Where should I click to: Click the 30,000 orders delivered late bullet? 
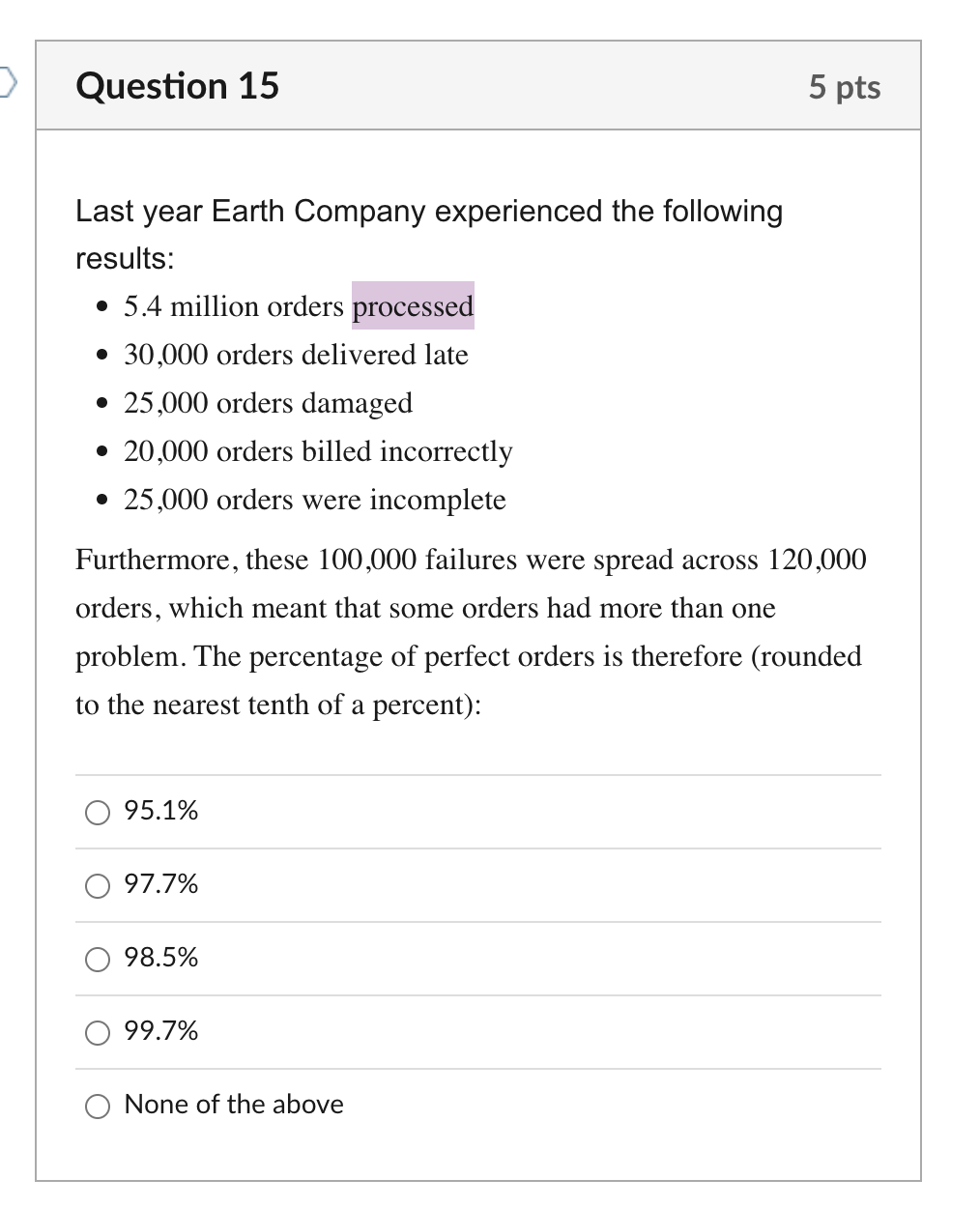[296, 355]
